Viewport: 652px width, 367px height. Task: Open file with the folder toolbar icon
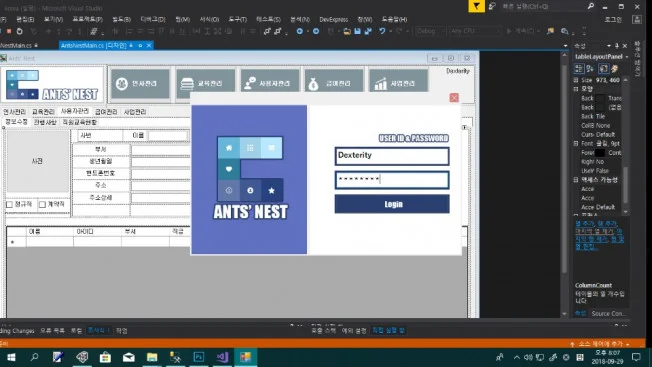pyautogui.click(x=347, y=31)
